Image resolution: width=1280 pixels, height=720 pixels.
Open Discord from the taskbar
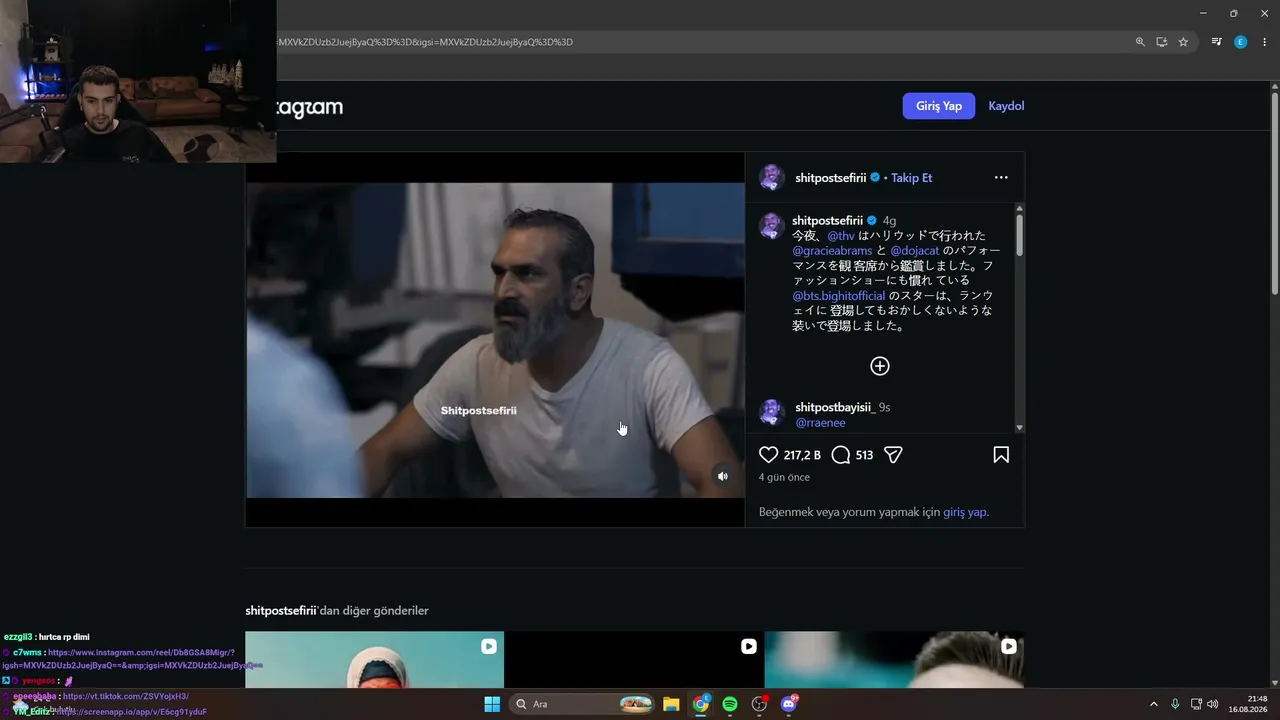tap(789, 704)
